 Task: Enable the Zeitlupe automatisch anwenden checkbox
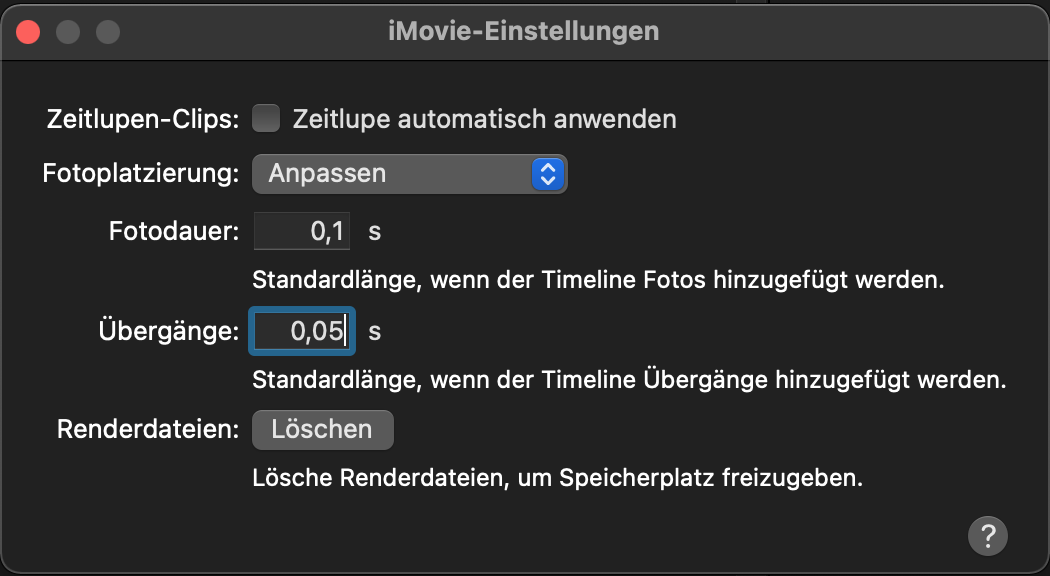pos(266,119)
